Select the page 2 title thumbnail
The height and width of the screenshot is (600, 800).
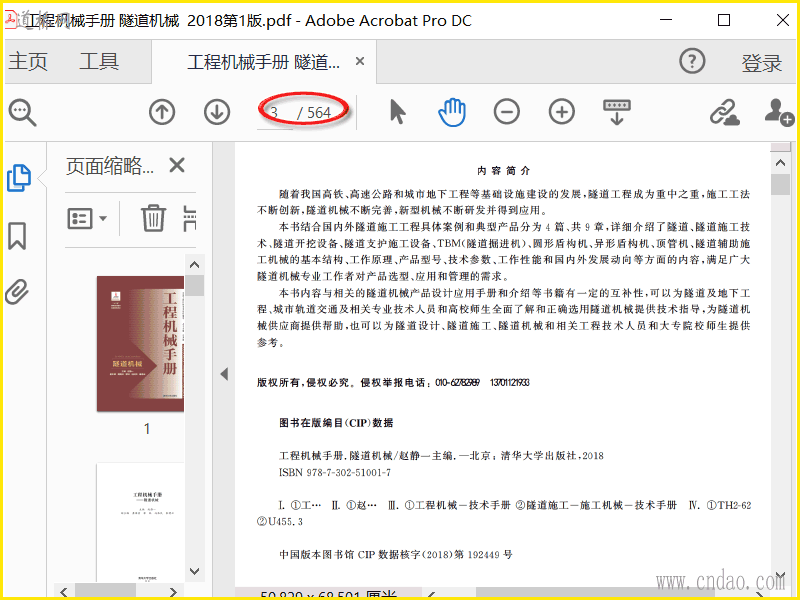(x=140, y=522)
